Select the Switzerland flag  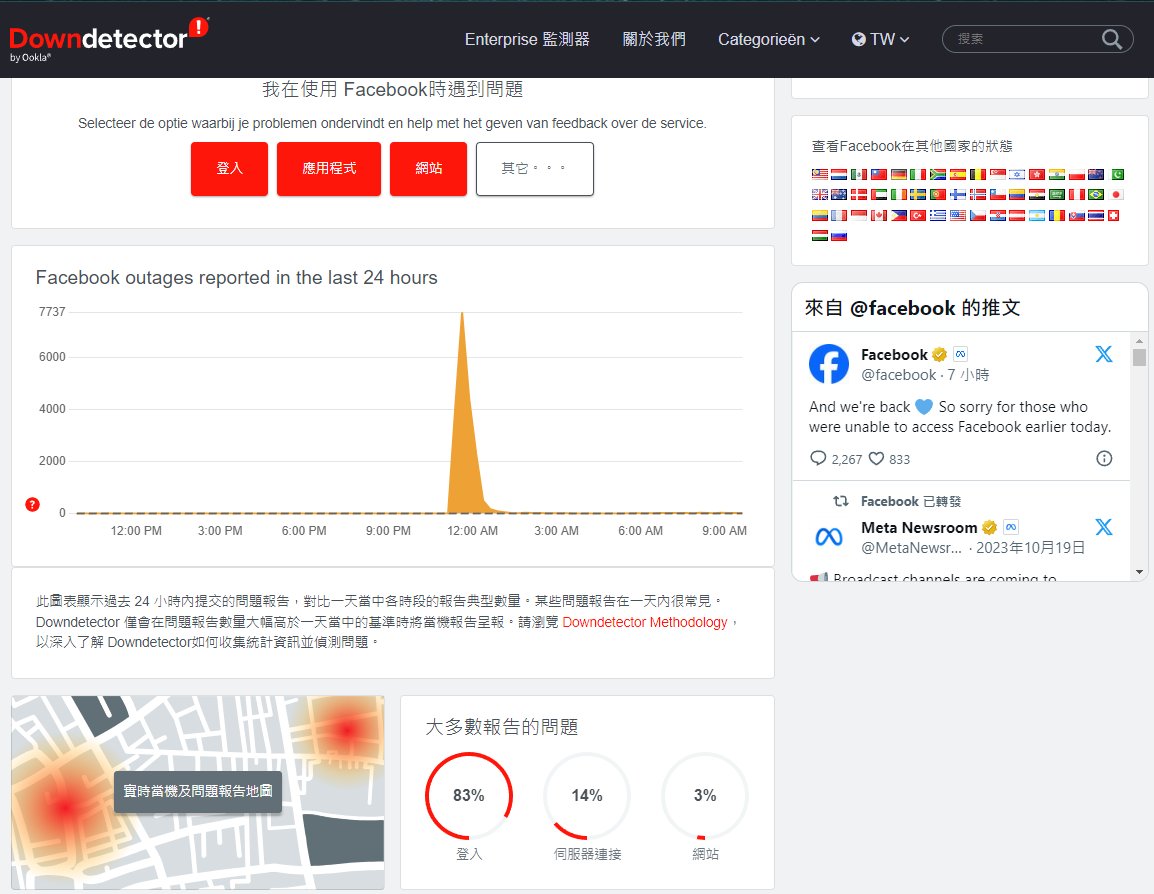(1114, 216)
